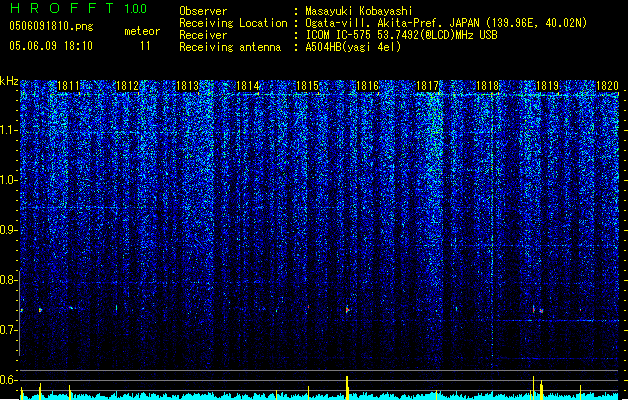
Task: Click the bright meteor echo just before 1816
Action: pyautogui.click(x=347, y=310)
